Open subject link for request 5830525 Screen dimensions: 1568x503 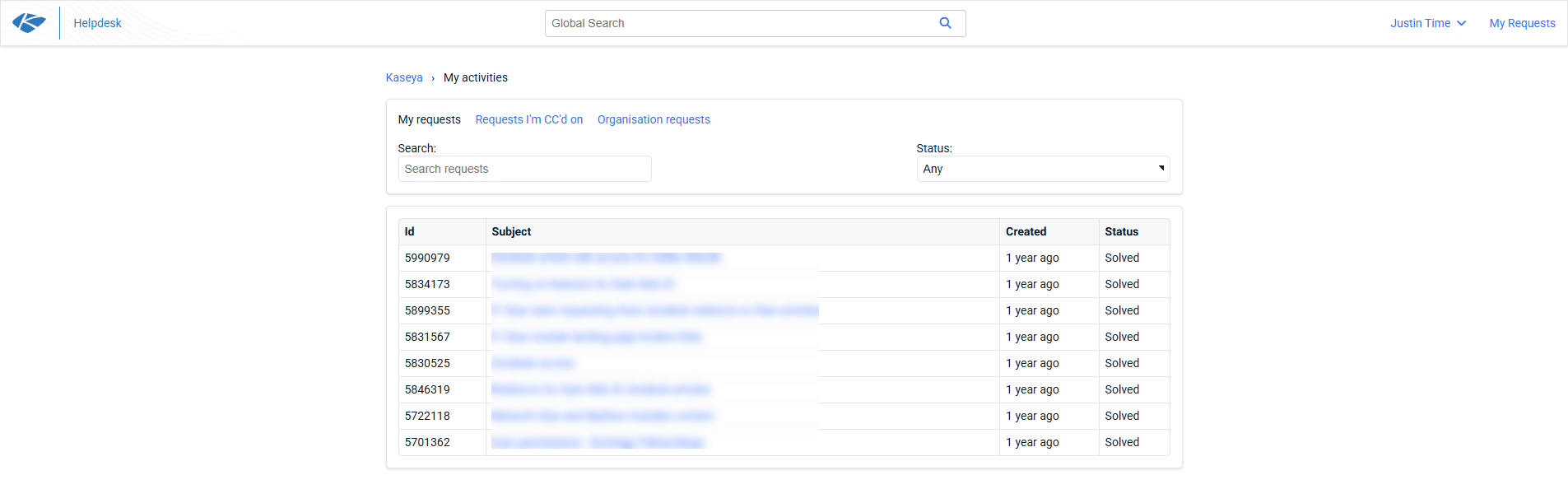[x=533, y=363]
